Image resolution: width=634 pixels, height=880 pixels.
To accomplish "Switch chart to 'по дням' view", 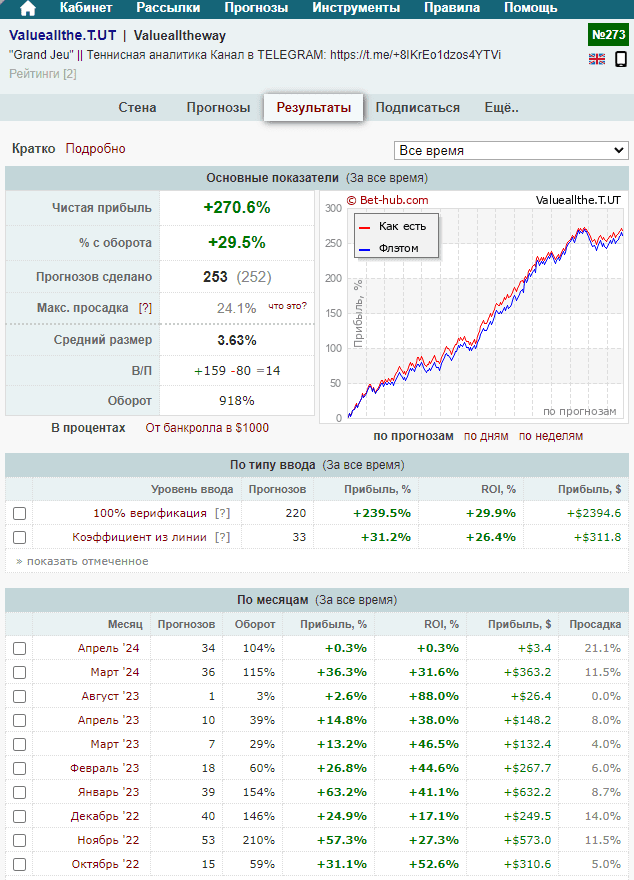I will (x=486, y=436).
